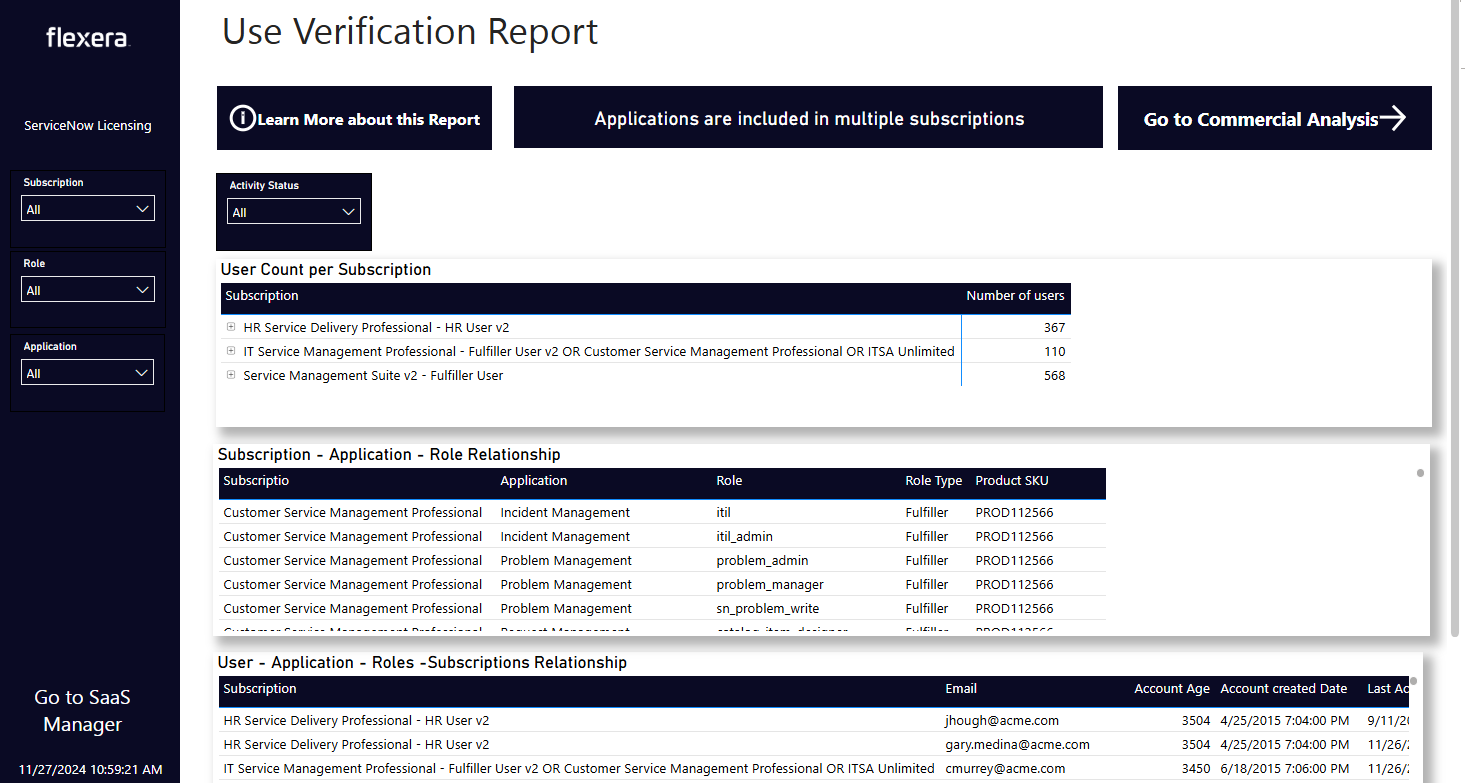
Task: Sort by the Account Age column header
Action: pyautogui.click(x=1171, y=689)
